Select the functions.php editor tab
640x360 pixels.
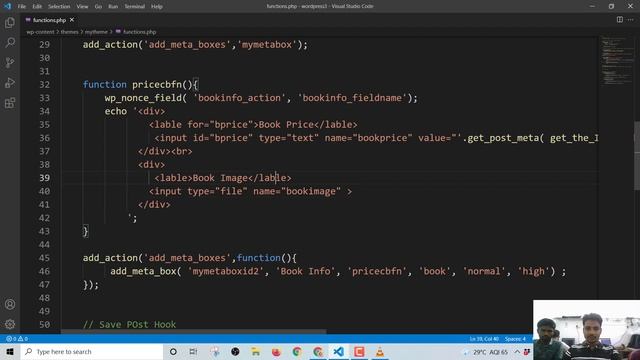coord(49,20)
